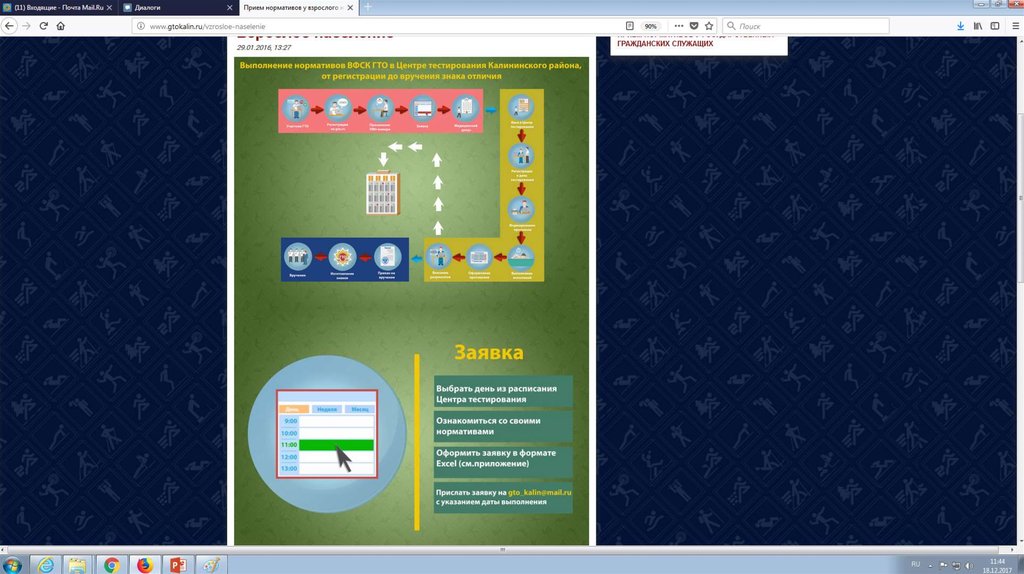This screenshot has height=574, width=1024.
Task: Open File Explorer from taskbar
Action: click(78, 565)
